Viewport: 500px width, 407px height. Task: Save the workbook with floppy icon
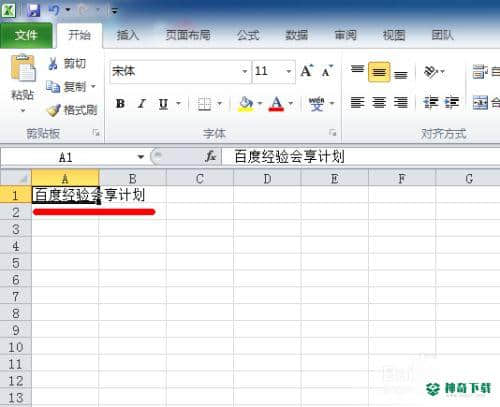click(x=34, y=10)
